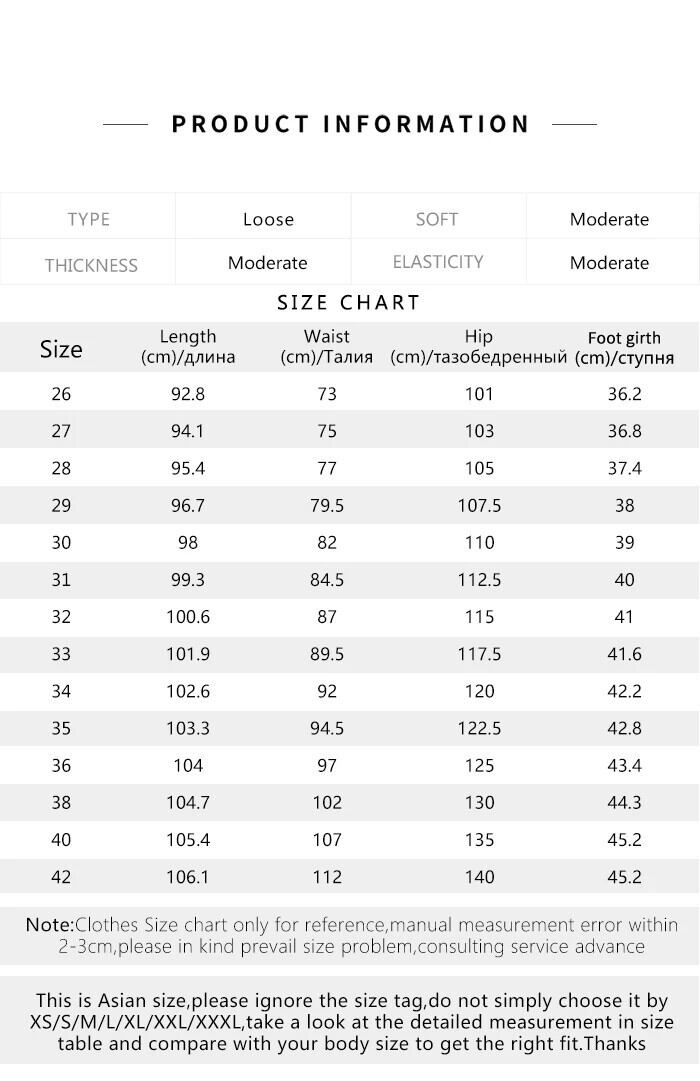The image size is (700, 1081).
Task: Select size 42 in the Size column
Action: 61,877
